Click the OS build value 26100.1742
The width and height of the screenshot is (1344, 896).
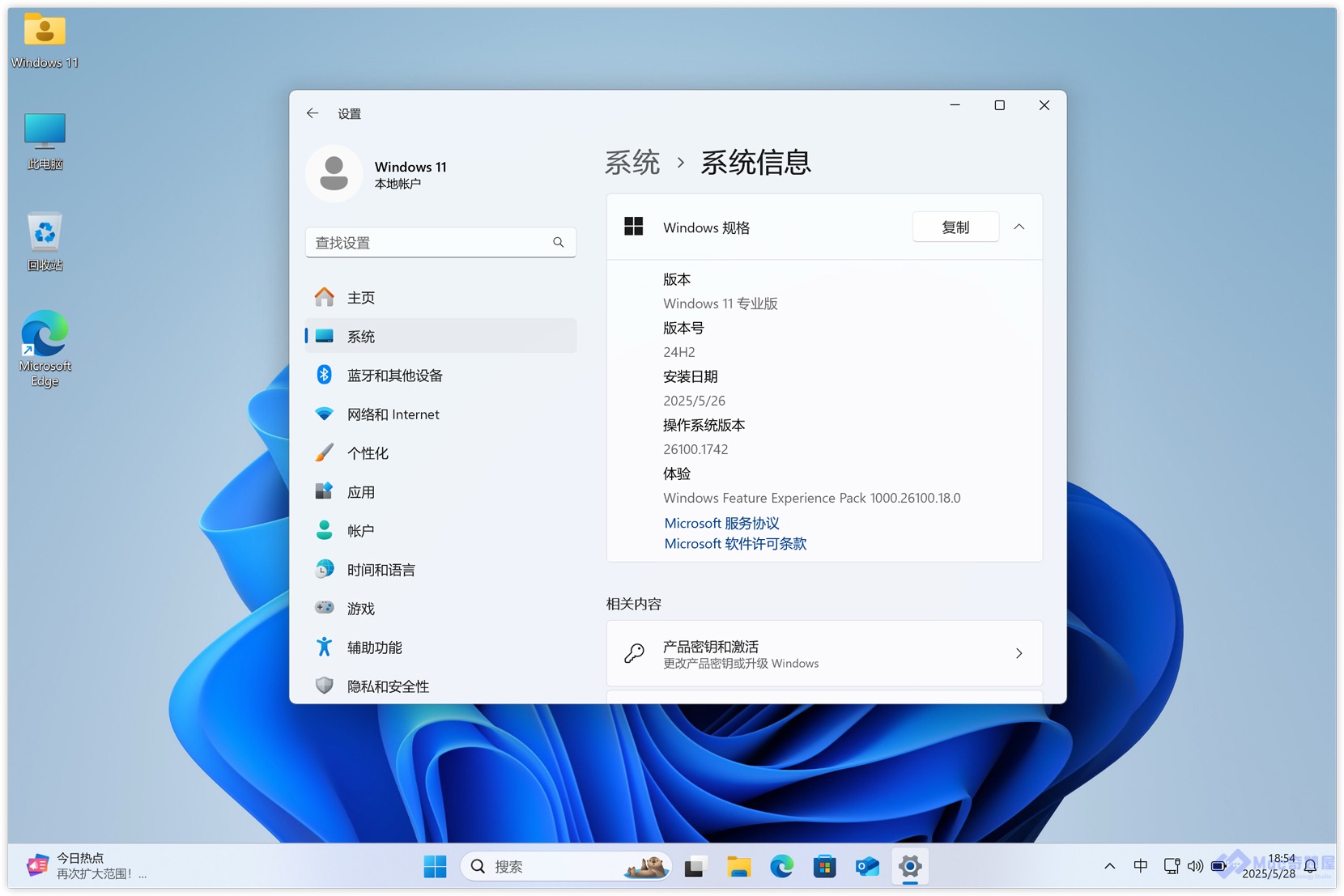[x=695, y=449]
